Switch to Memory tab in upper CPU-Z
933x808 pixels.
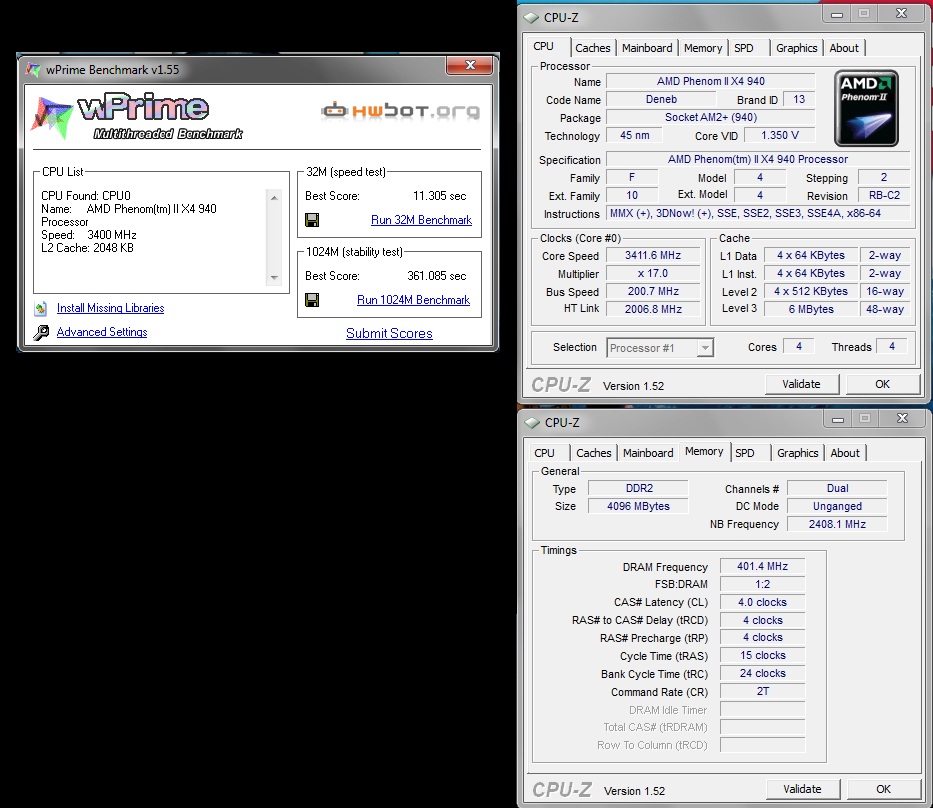(703, 48)
